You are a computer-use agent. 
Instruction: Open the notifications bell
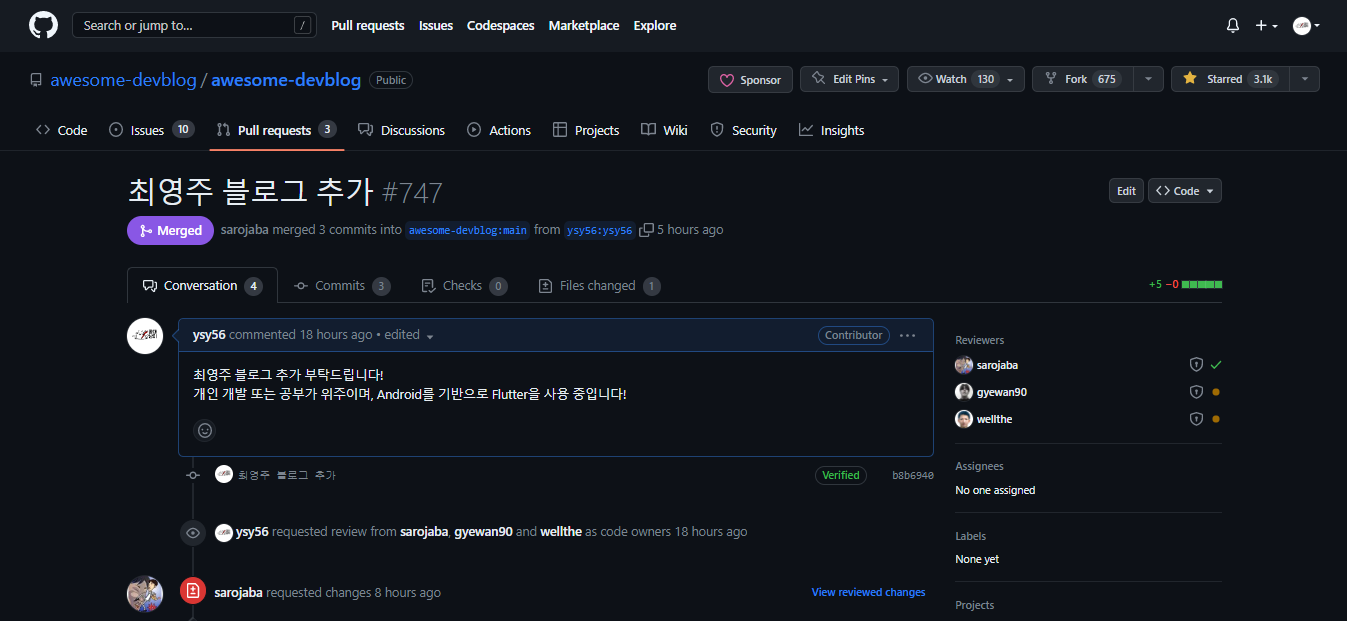(1233, 26)
